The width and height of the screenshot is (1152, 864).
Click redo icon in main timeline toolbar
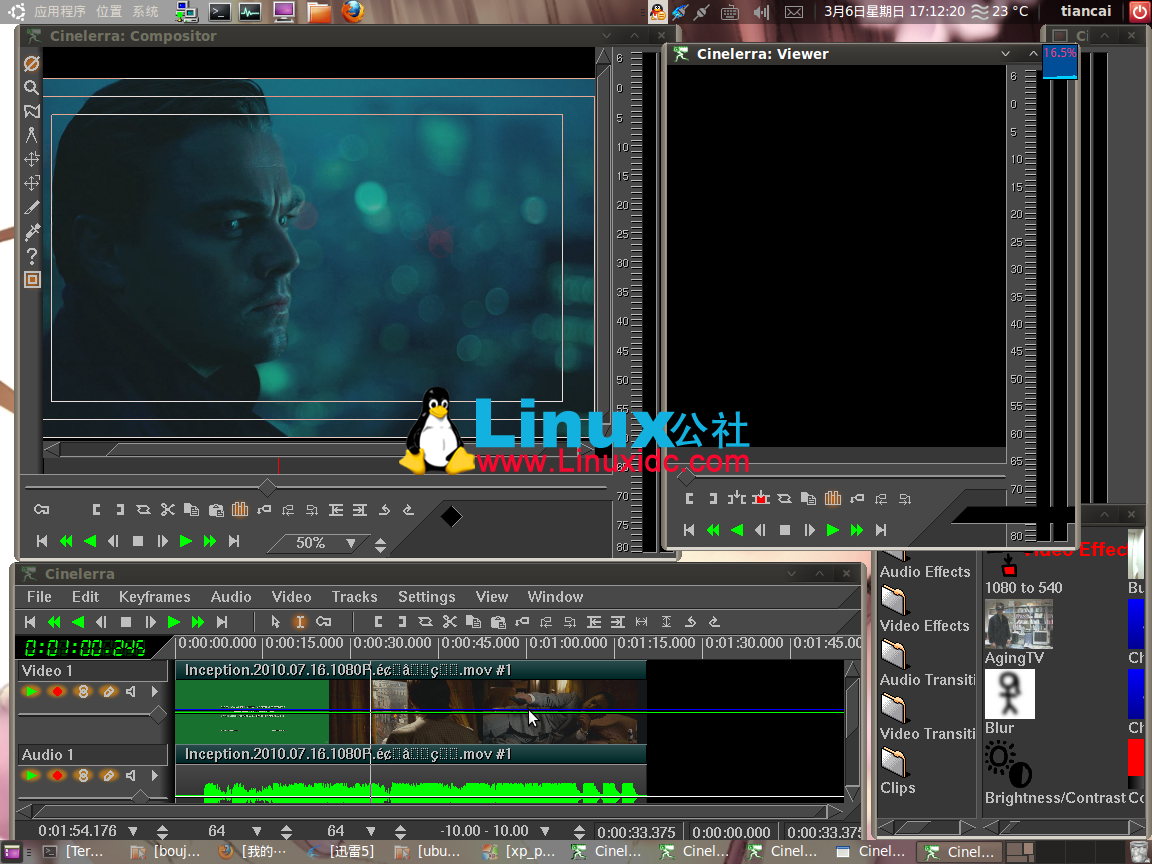click(713, 622)
